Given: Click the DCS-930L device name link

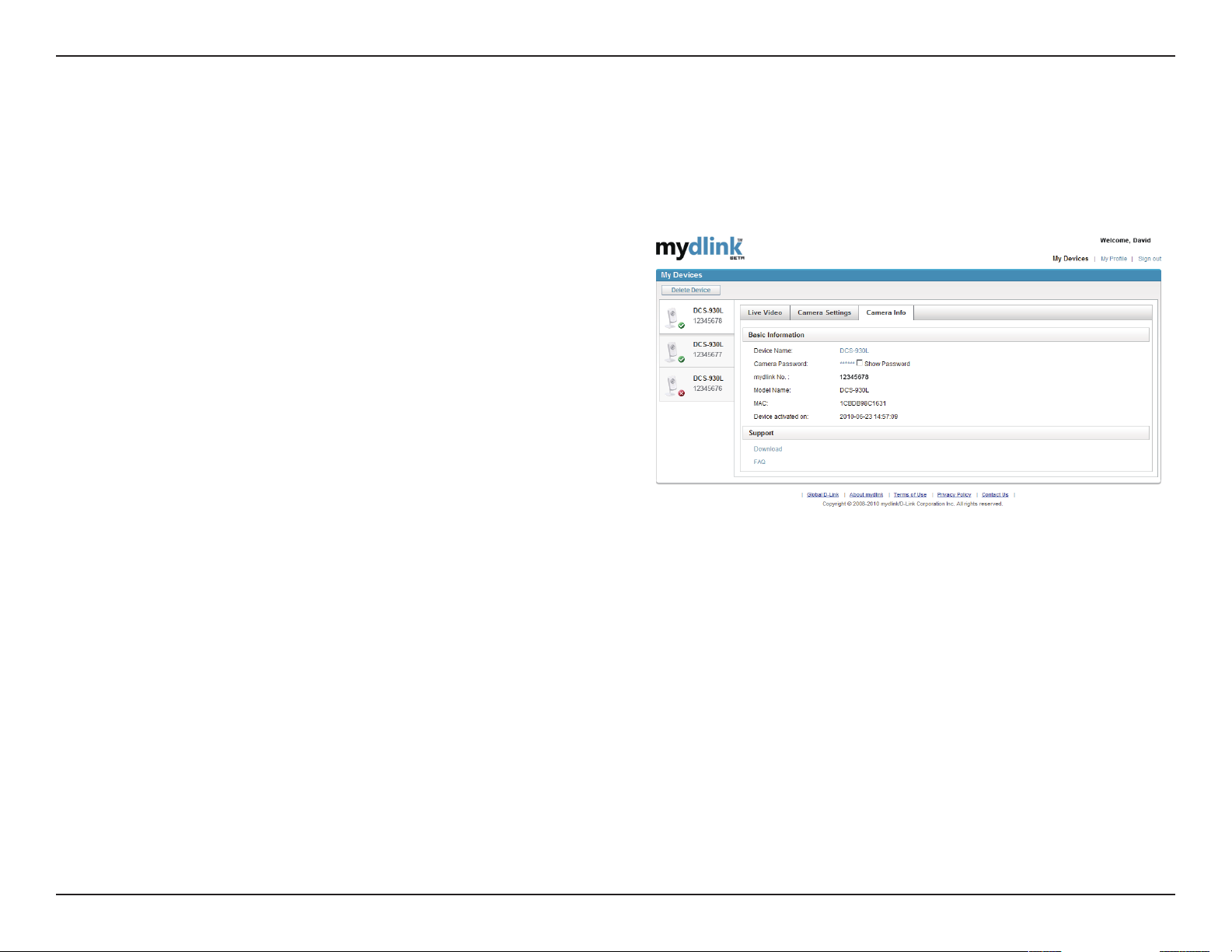Looking at the screenshot, I should (x=854, y=350).
